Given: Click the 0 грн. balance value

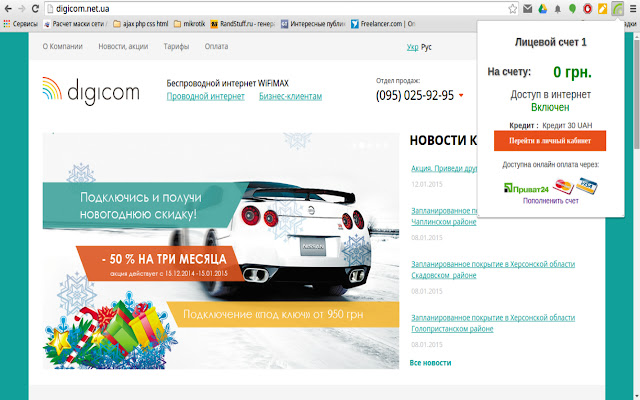Looking at the screenshot, I should point(572,72).
